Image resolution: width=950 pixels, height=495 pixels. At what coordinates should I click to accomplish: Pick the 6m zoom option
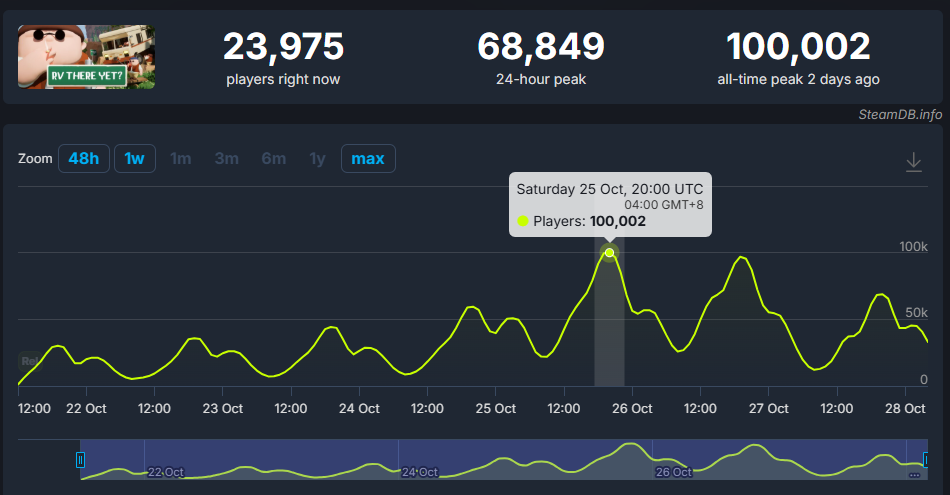[273, 159]
